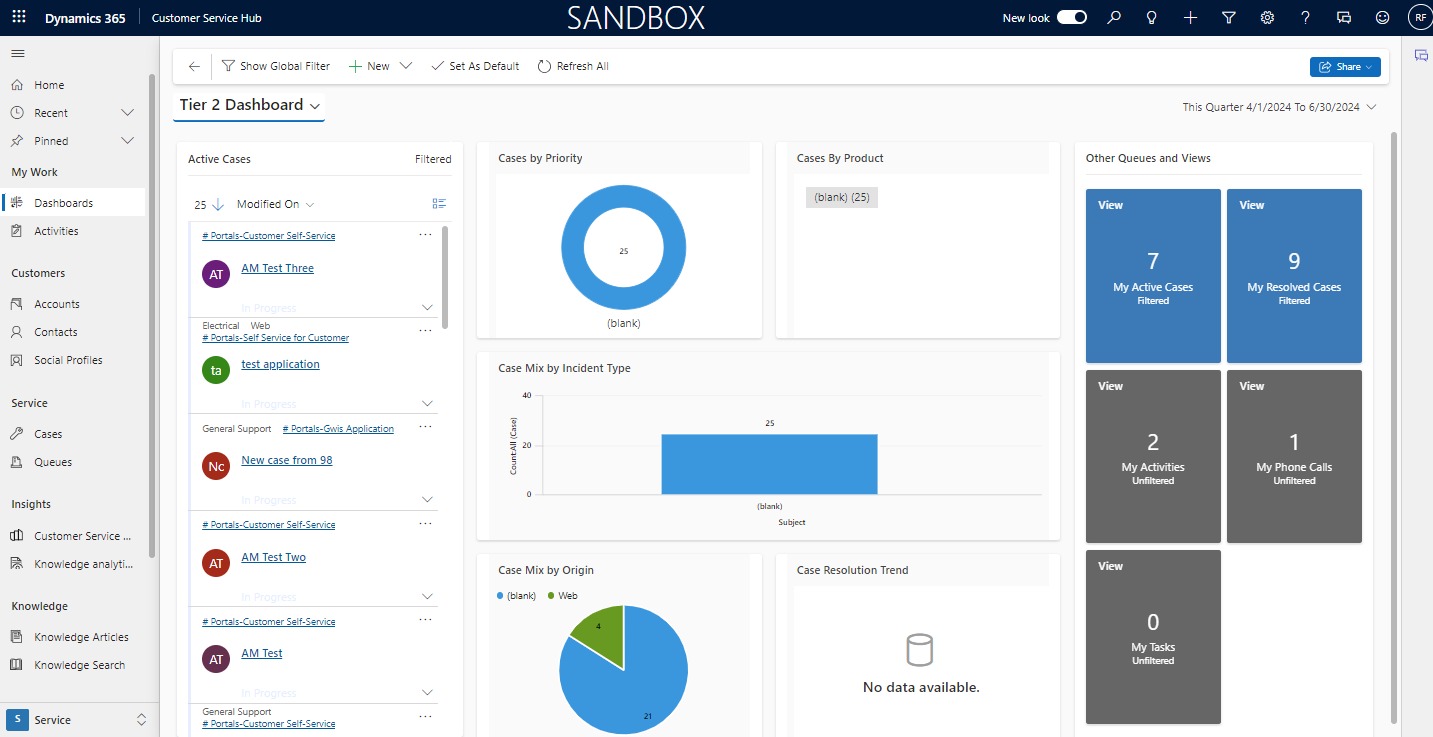Open the AM Test Three case
Screen dimensions: 1433x737
[277, 268]
